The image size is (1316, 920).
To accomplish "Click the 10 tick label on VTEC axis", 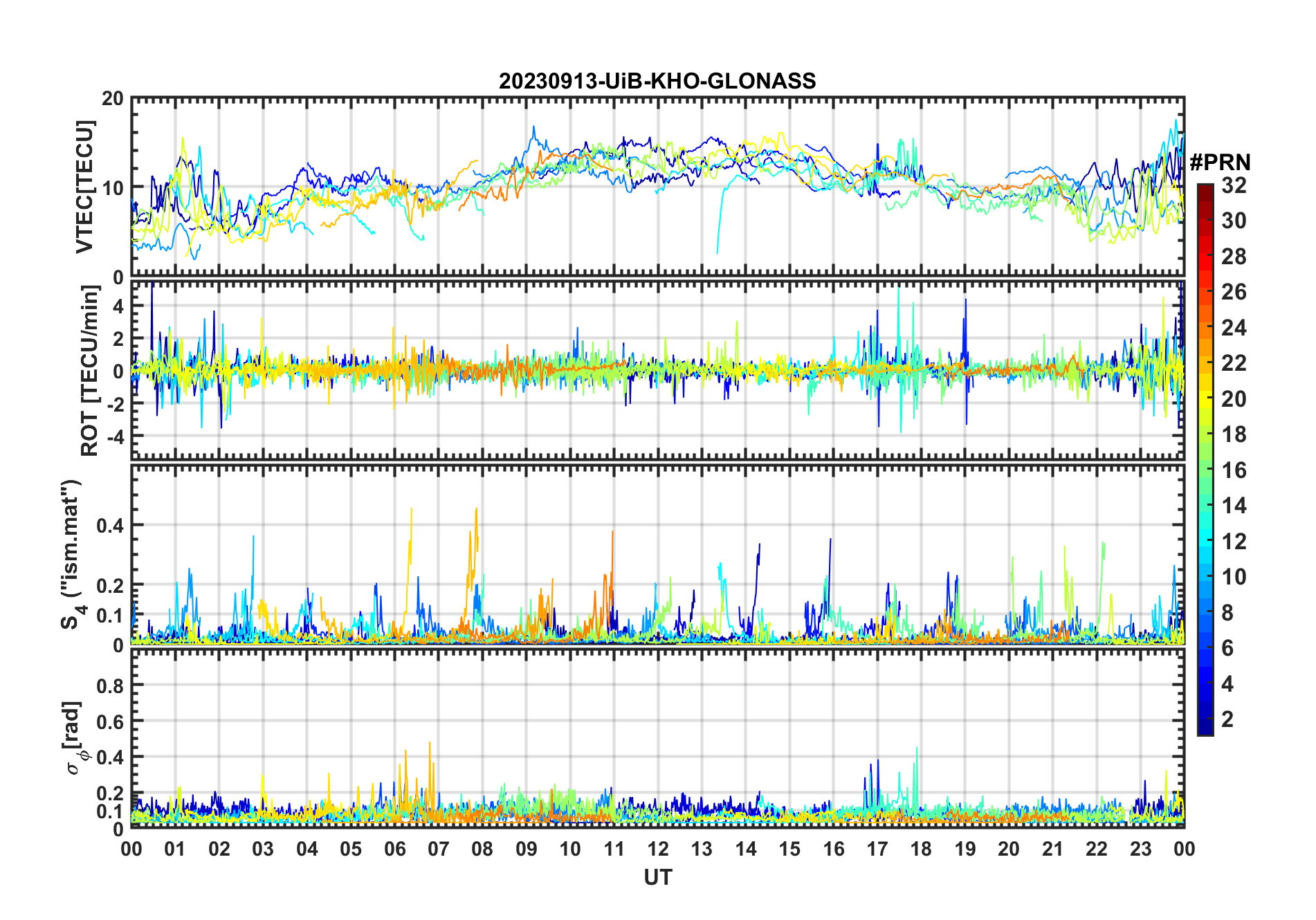I will 113,187.
